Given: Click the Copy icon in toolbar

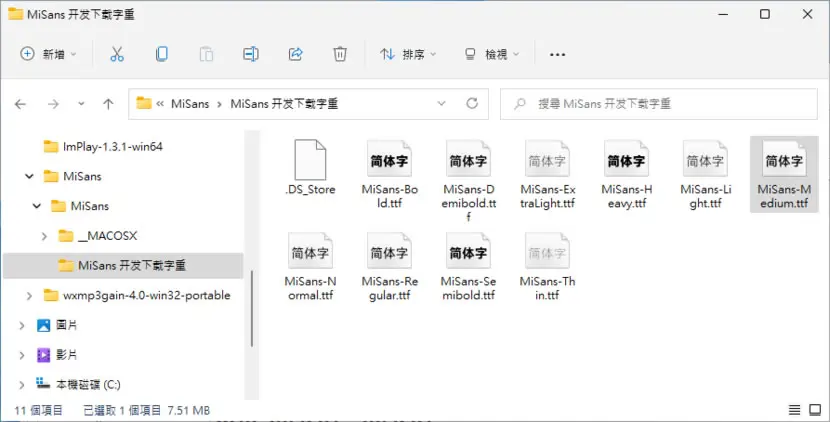Looking at the screenshot, I should [x=161, y=54].
